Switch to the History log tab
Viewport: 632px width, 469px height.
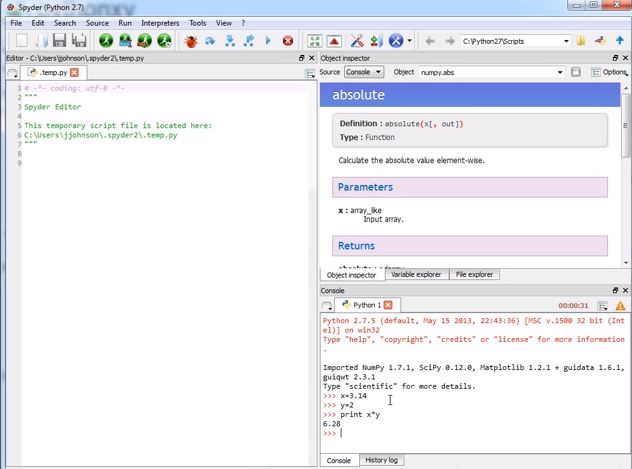(x=381, y=460)
